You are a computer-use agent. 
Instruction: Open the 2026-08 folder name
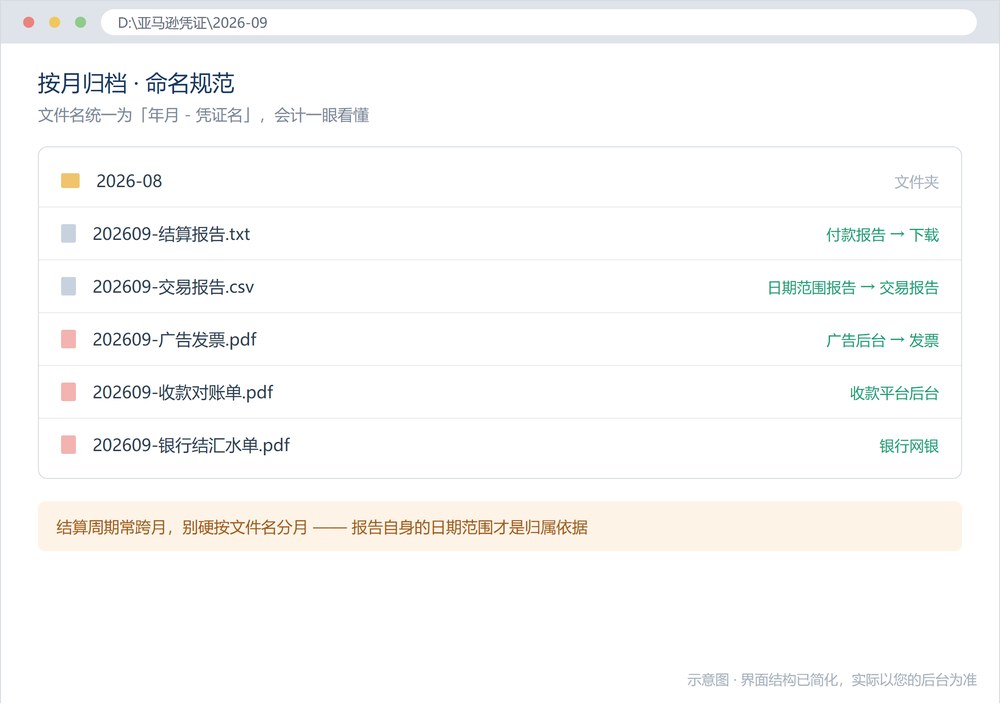[x=129, y=181]
